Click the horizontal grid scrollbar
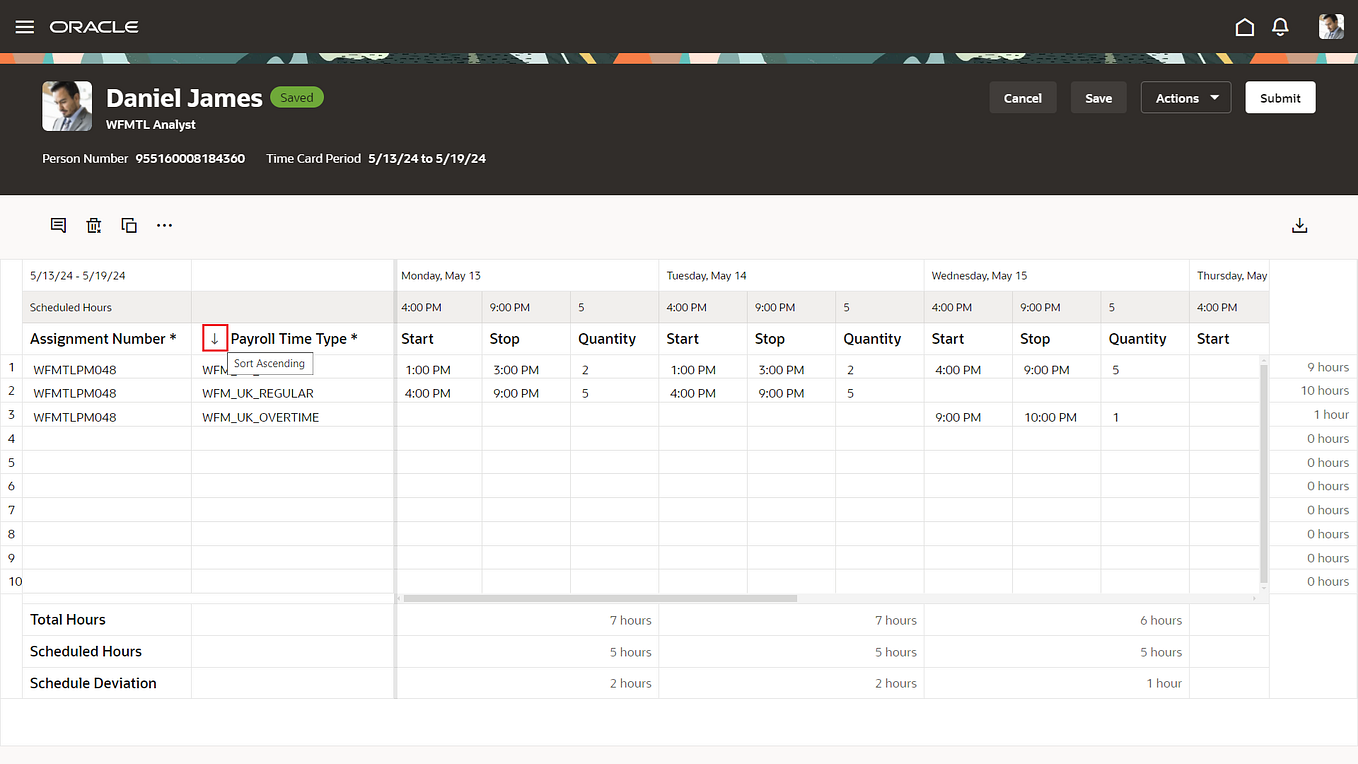Screen dimensions: 1358x764 [x=598, y=598]
